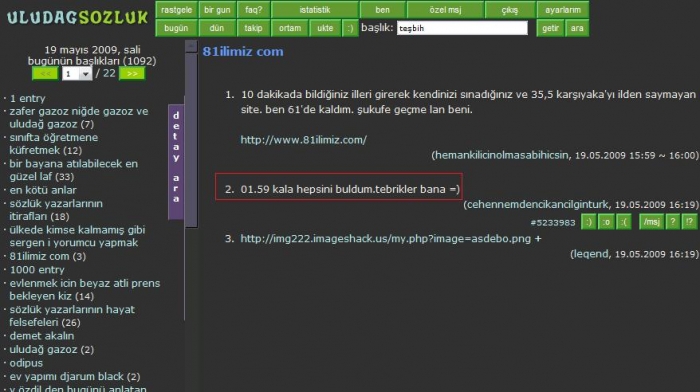Click the 'ara' search button

point(577,28)
